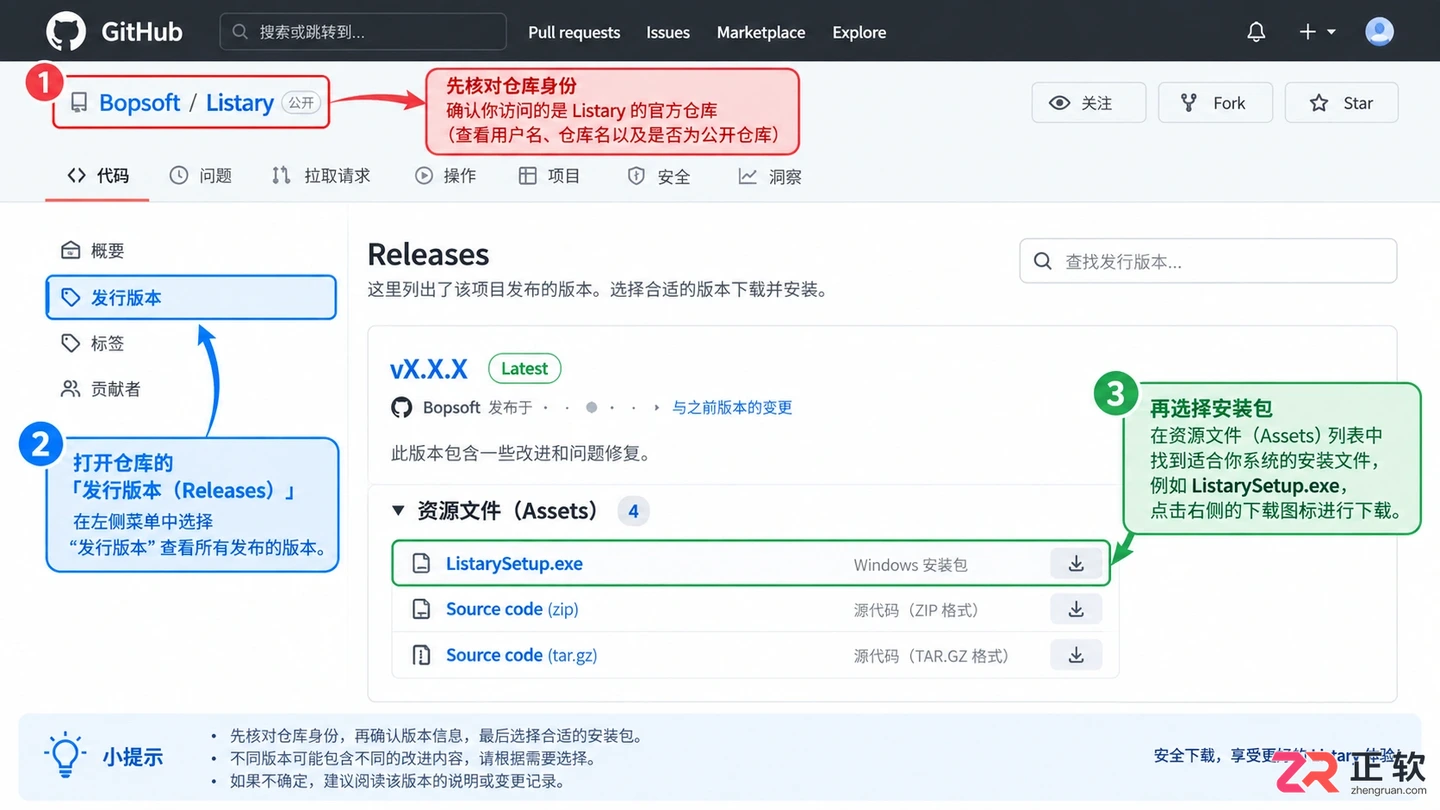This screenshot has width=1440, height=810.
Task: Go to Pull requests
Action: (x=574, y=32)
